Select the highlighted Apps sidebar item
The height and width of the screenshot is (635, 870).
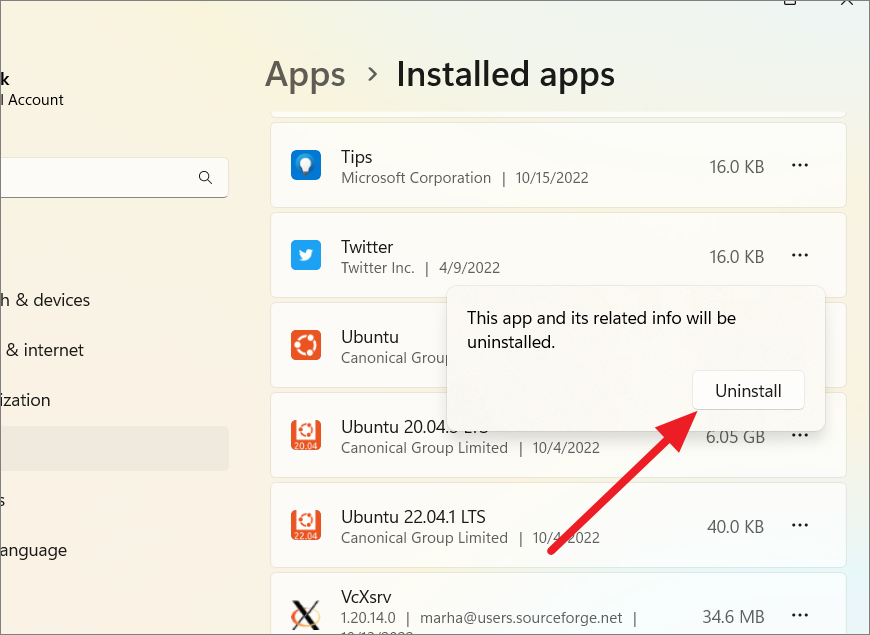point(114,448)
